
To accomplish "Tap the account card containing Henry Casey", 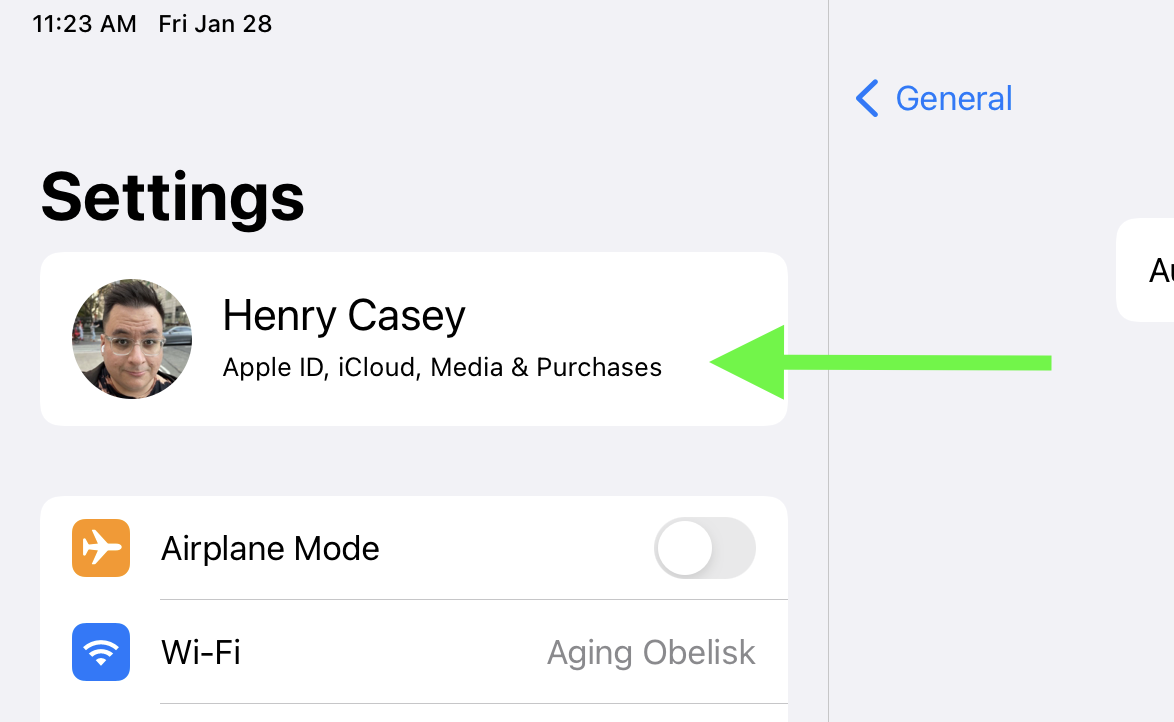I will point(413,339).
